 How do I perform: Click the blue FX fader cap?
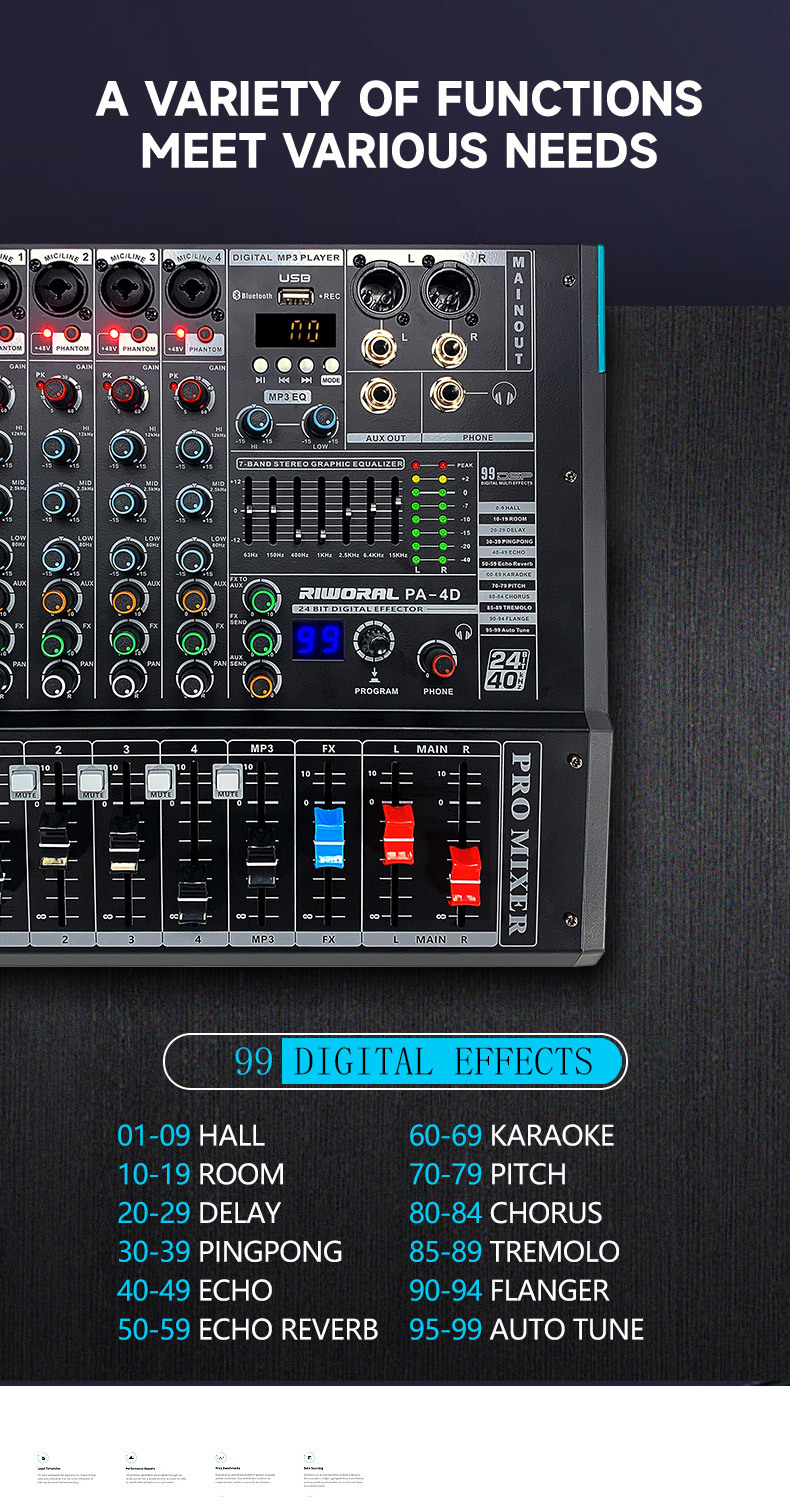pyautogui.click(x=328, y=838)
